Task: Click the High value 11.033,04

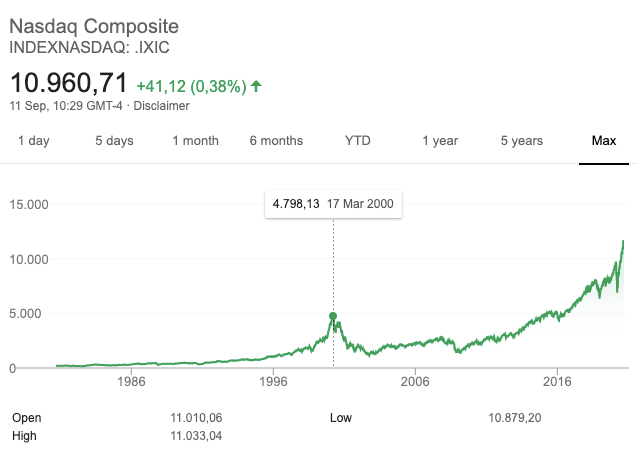Action: coord(196,436)
